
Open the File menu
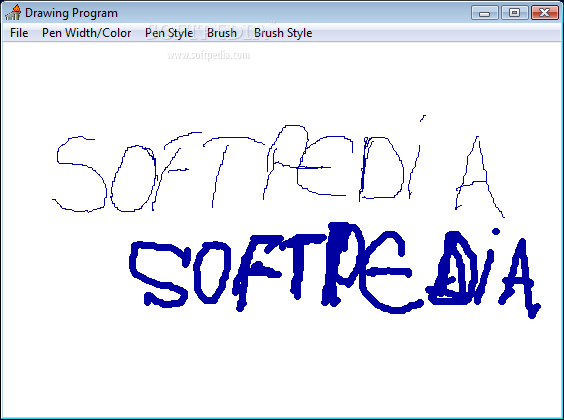click(x=19, y=33)
